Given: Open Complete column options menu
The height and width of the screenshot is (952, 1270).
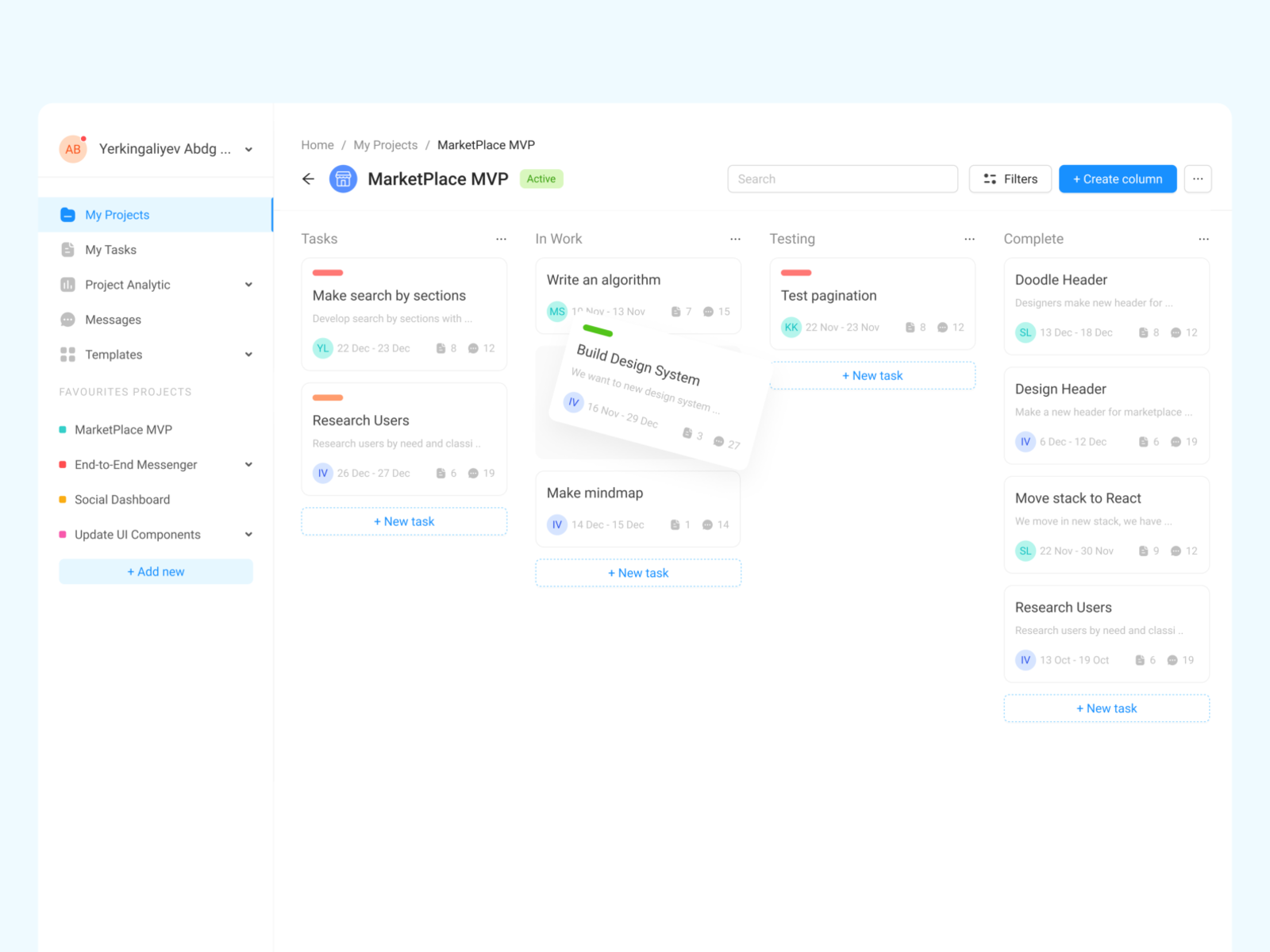Looking at the screenshot, I should tap(1203, 239).
